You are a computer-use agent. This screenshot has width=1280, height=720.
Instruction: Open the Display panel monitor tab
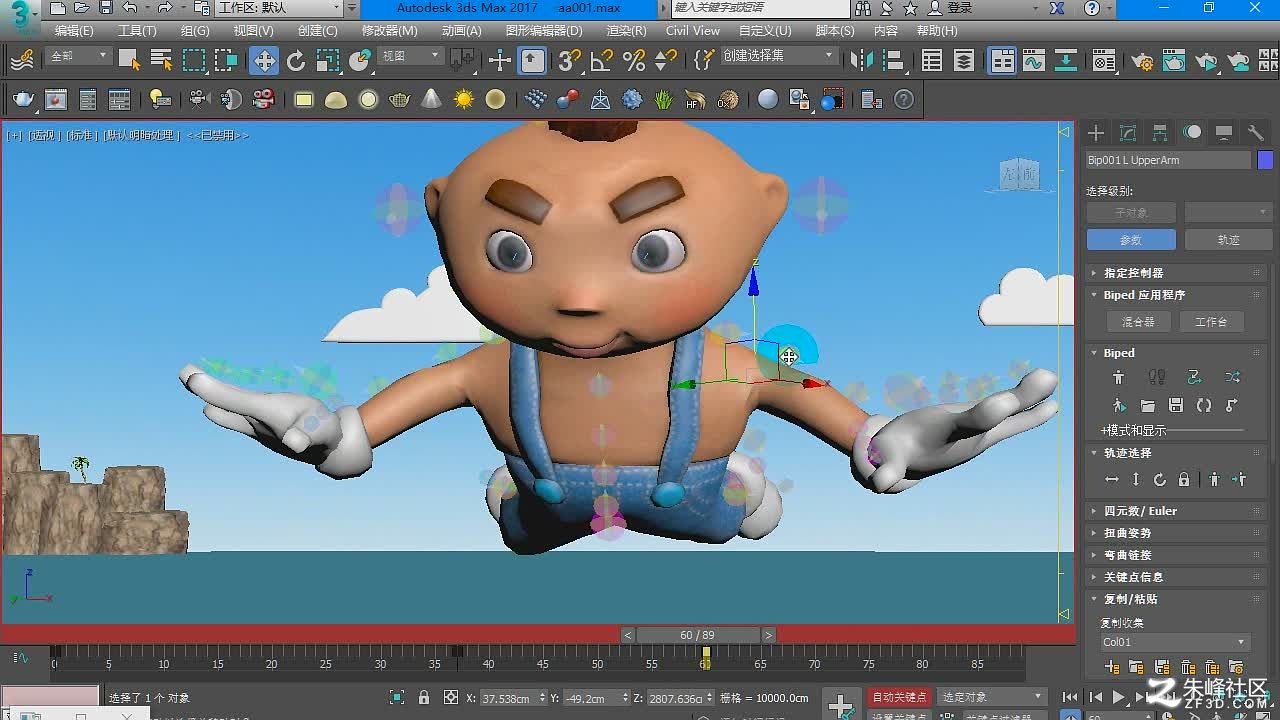(x=1224, y=133)
